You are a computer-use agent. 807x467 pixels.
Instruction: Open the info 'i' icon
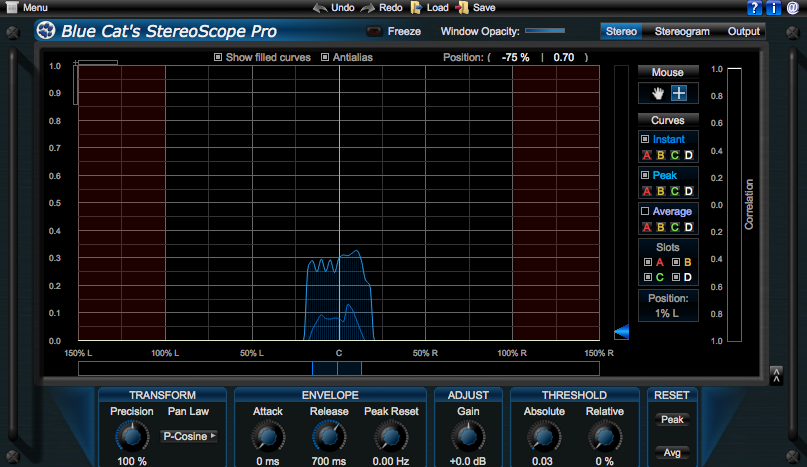pyautogui.click(x=773, y=8)
